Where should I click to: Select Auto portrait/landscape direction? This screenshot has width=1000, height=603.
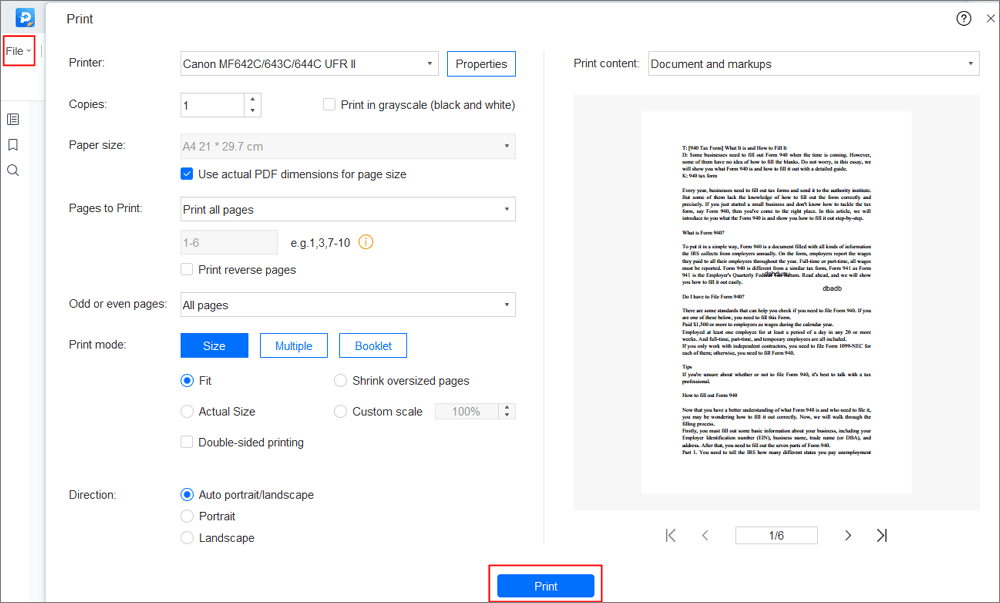pyautogui.click(x=187, y=495)
